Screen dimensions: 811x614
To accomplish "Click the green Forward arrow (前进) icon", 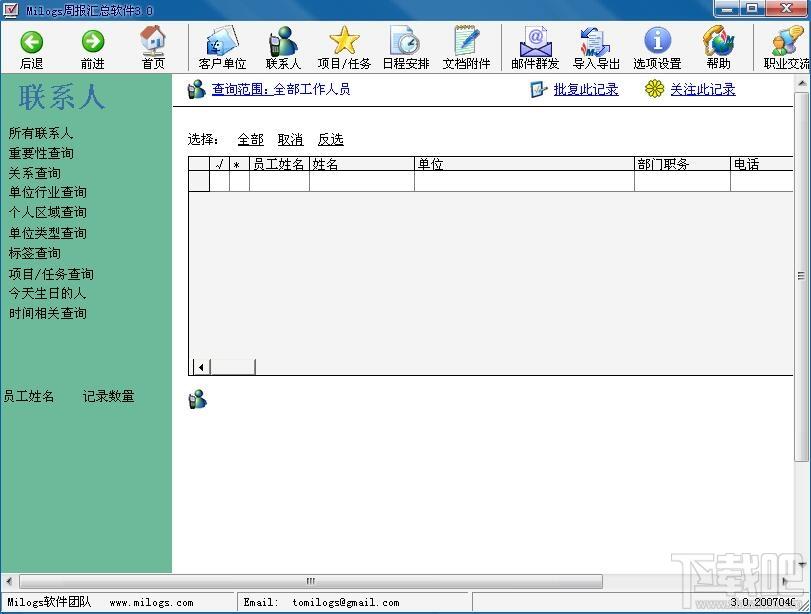I will (93, 41).
